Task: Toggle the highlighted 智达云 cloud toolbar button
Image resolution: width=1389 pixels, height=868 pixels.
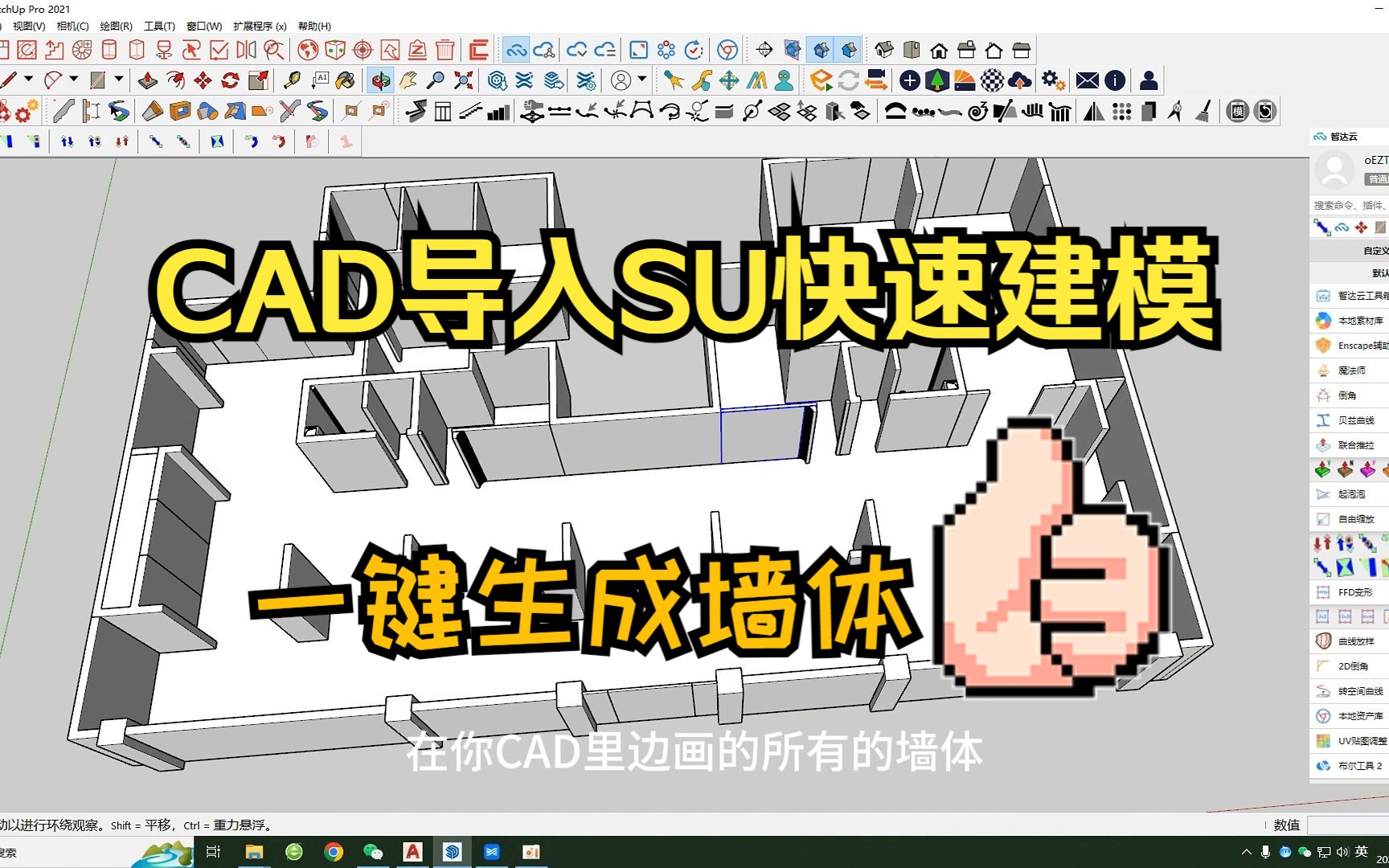Action: point(515,51)
